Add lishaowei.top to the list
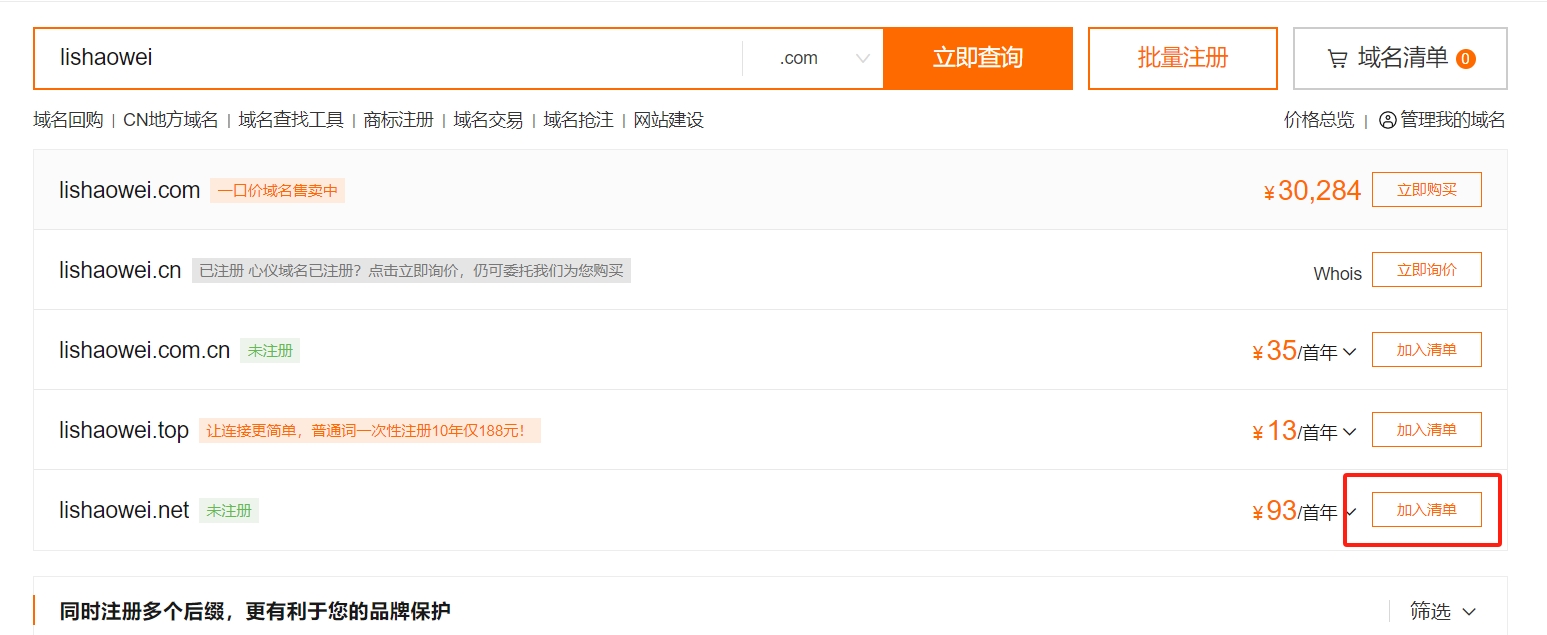This screenshot has height=635, width=1547. point(1426,430)
